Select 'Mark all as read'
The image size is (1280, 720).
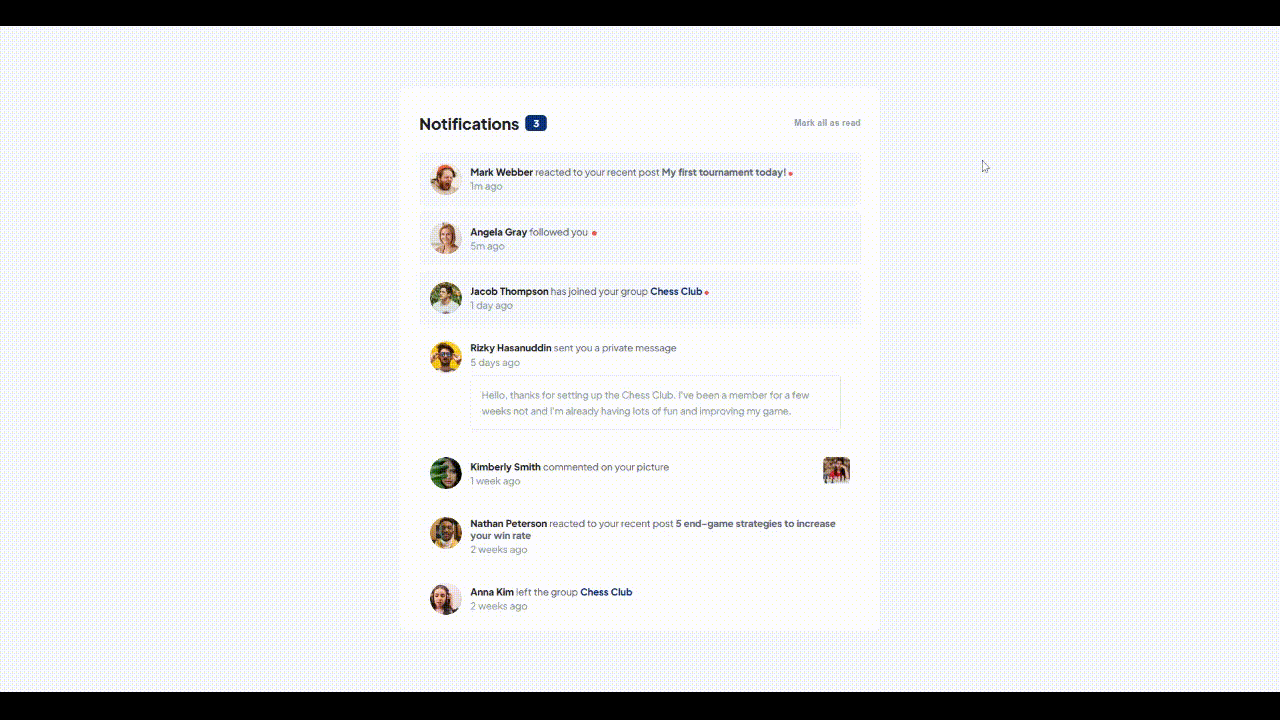click(x=827, y=122)
